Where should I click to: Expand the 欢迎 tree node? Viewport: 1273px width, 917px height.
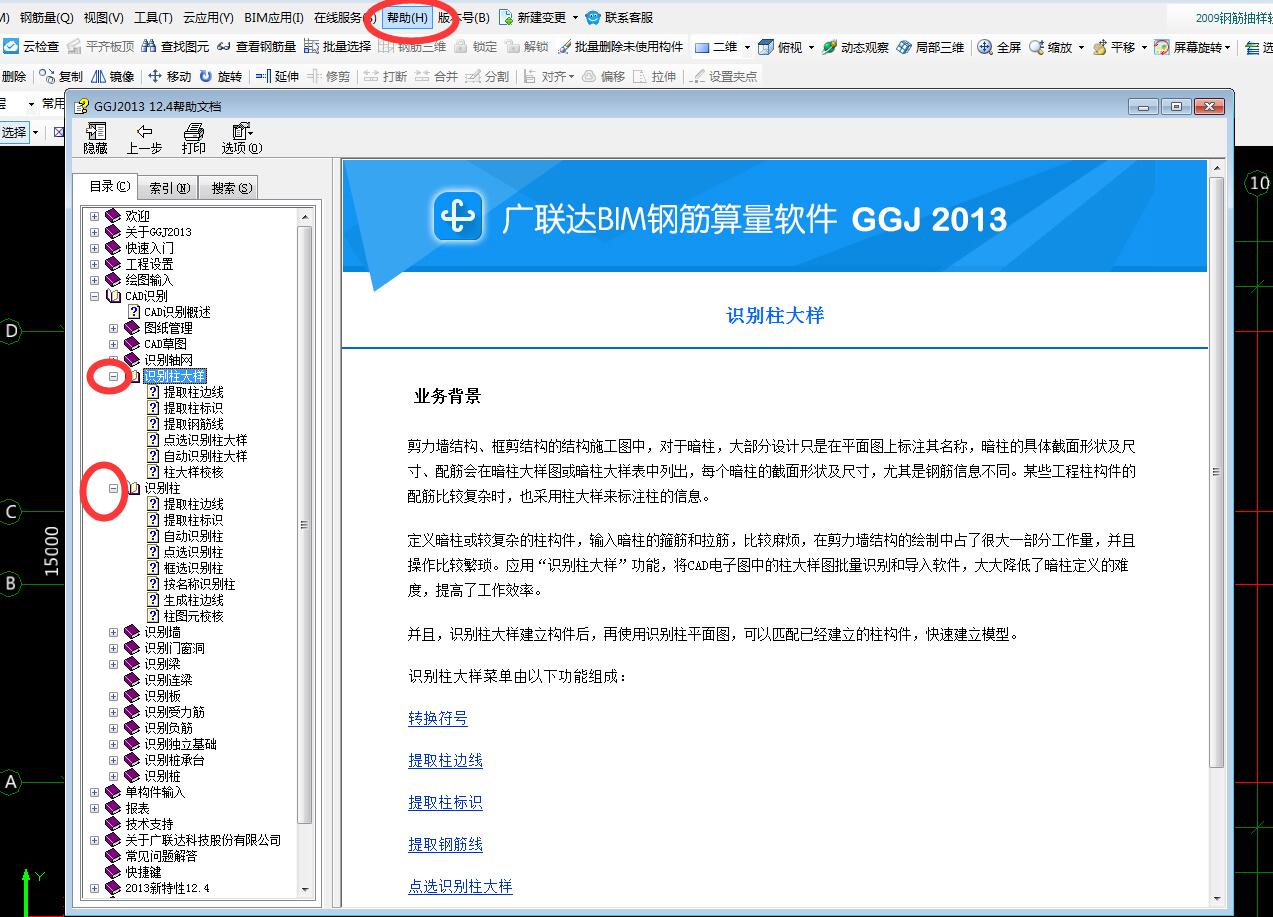(95, 216)
